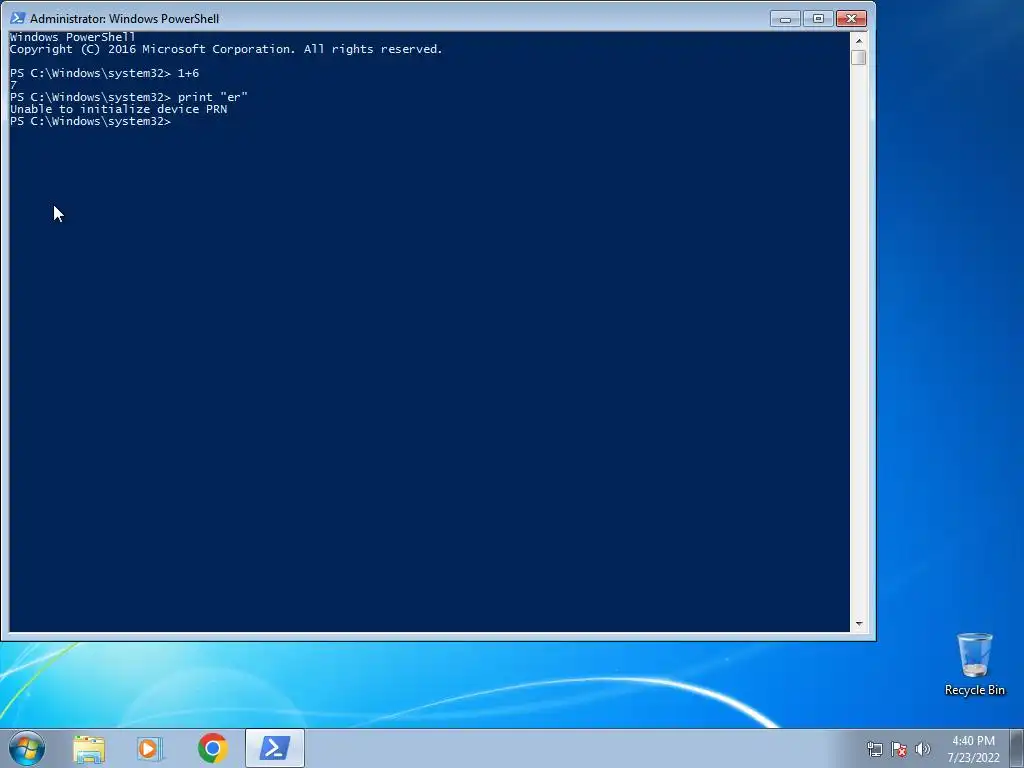The height and width of the screenshot is (768, 1024).
Task: Maximize the PowerShell window
Action: click(818, 19)
